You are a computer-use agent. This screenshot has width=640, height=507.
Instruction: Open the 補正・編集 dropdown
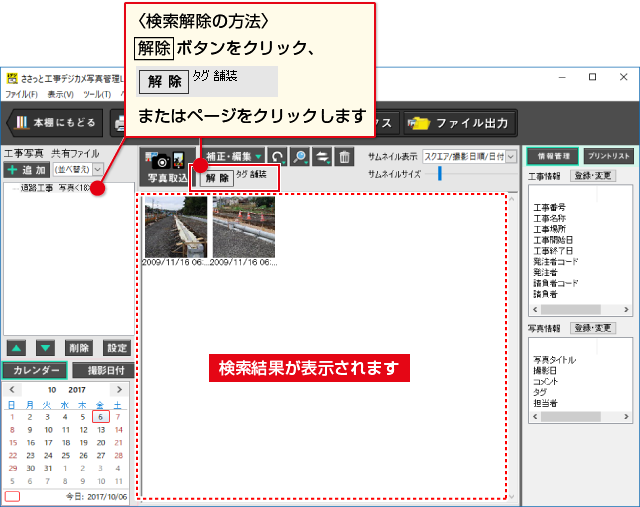(233, 156)
